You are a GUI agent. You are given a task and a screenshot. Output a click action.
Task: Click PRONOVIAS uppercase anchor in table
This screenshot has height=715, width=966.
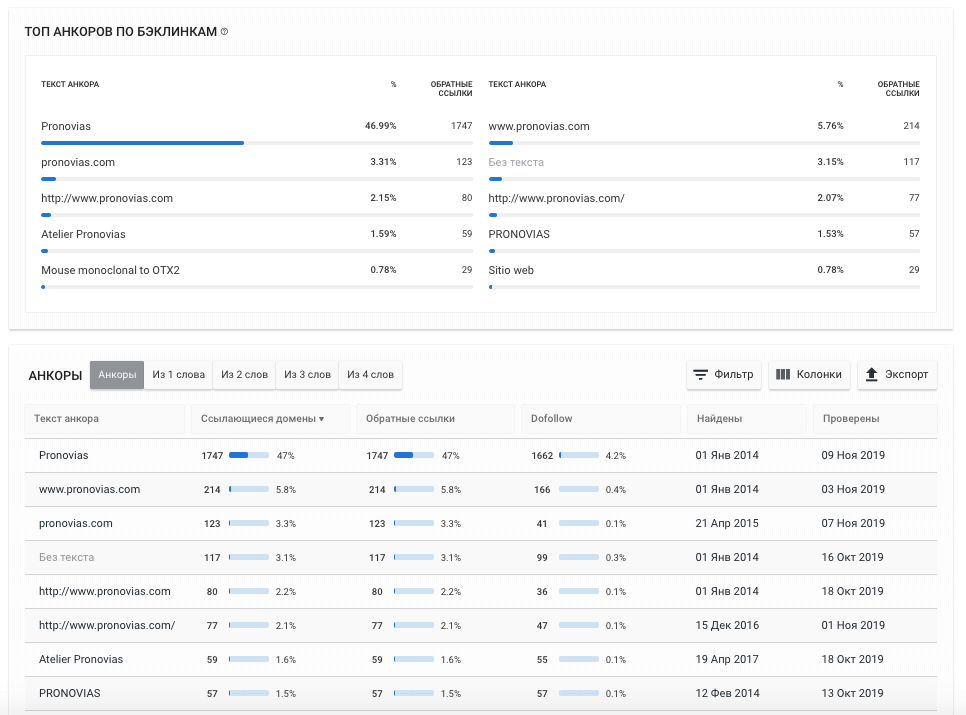[70, 693]
